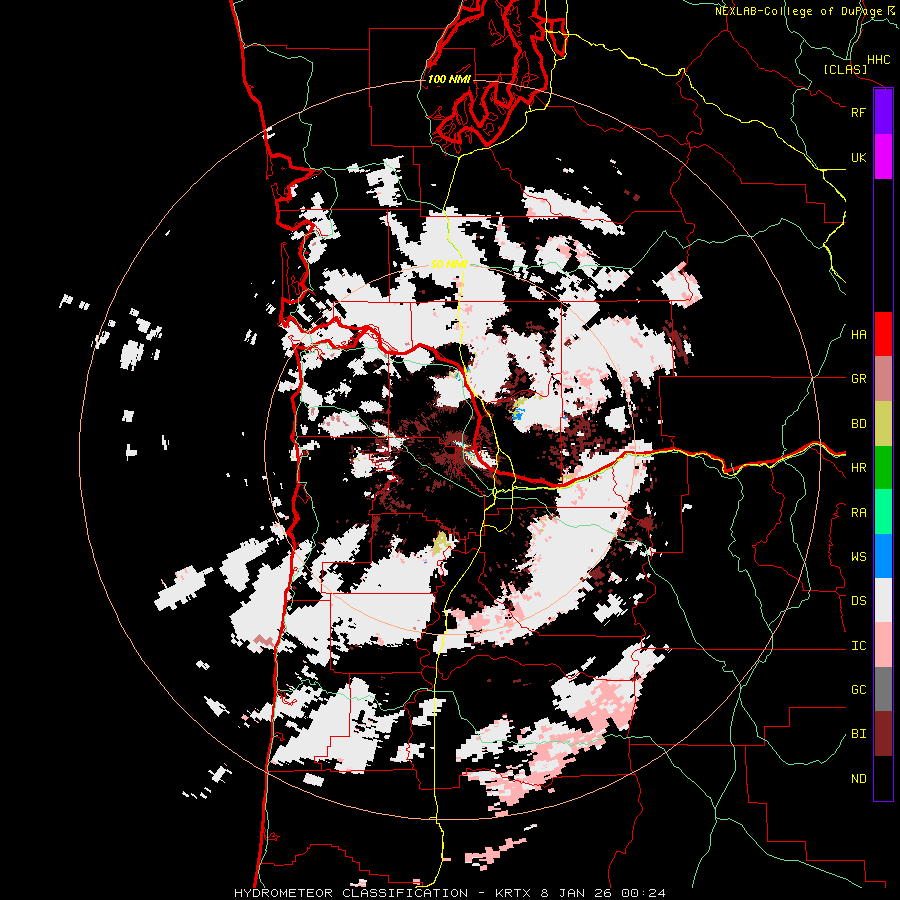Screen dimensions: 900x900
Task: Select the light pink IC legend swatch
Action: [883, 645]
